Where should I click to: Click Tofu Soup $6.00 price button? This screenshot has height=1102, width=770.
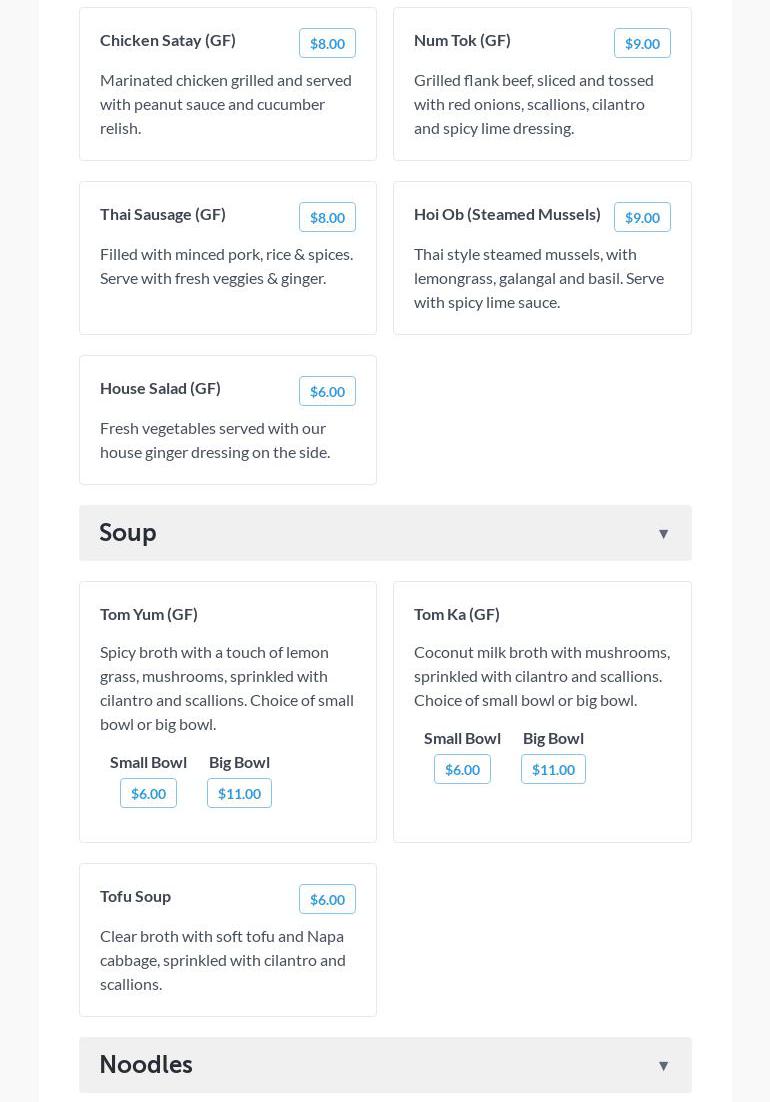tap(327, 899)
